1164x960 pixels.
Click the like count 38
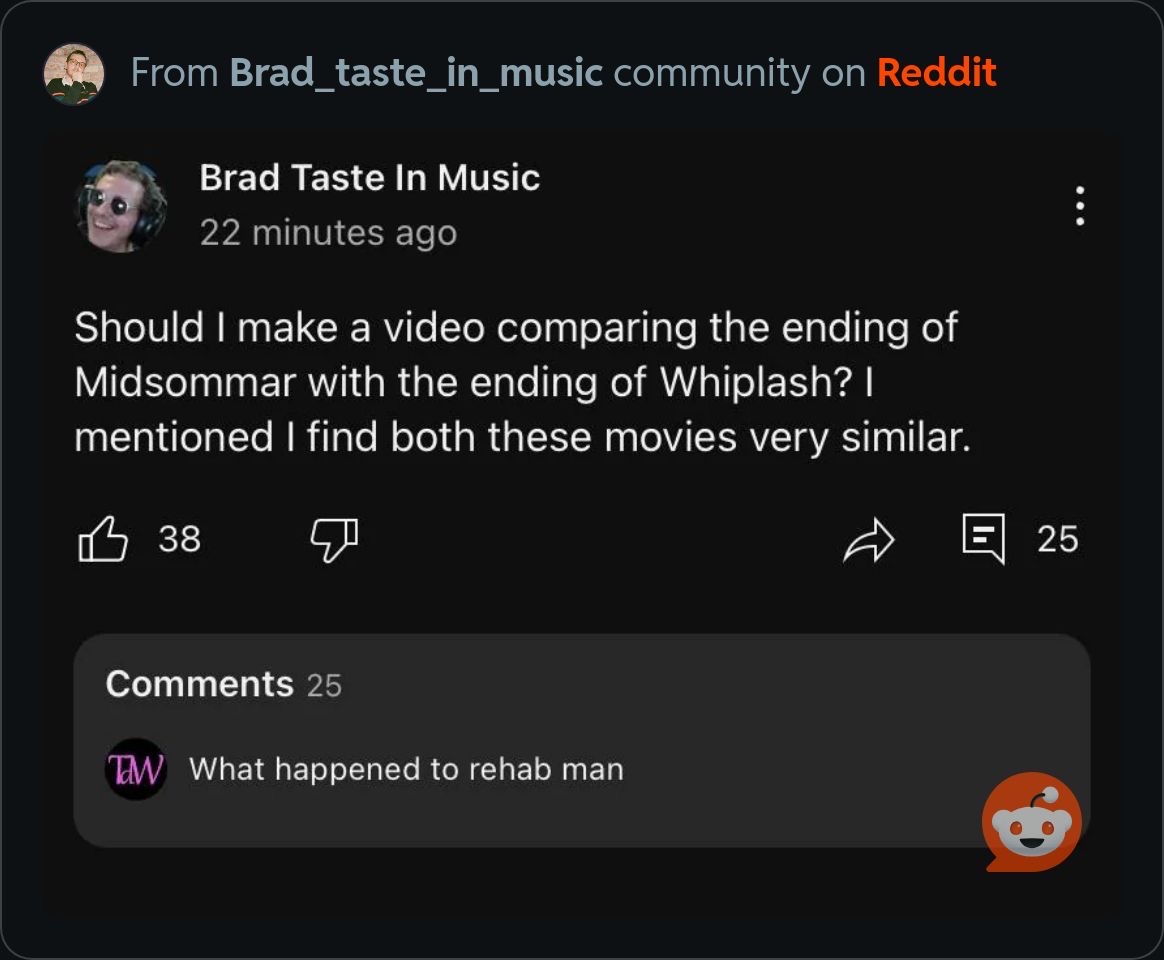[180, 539]
